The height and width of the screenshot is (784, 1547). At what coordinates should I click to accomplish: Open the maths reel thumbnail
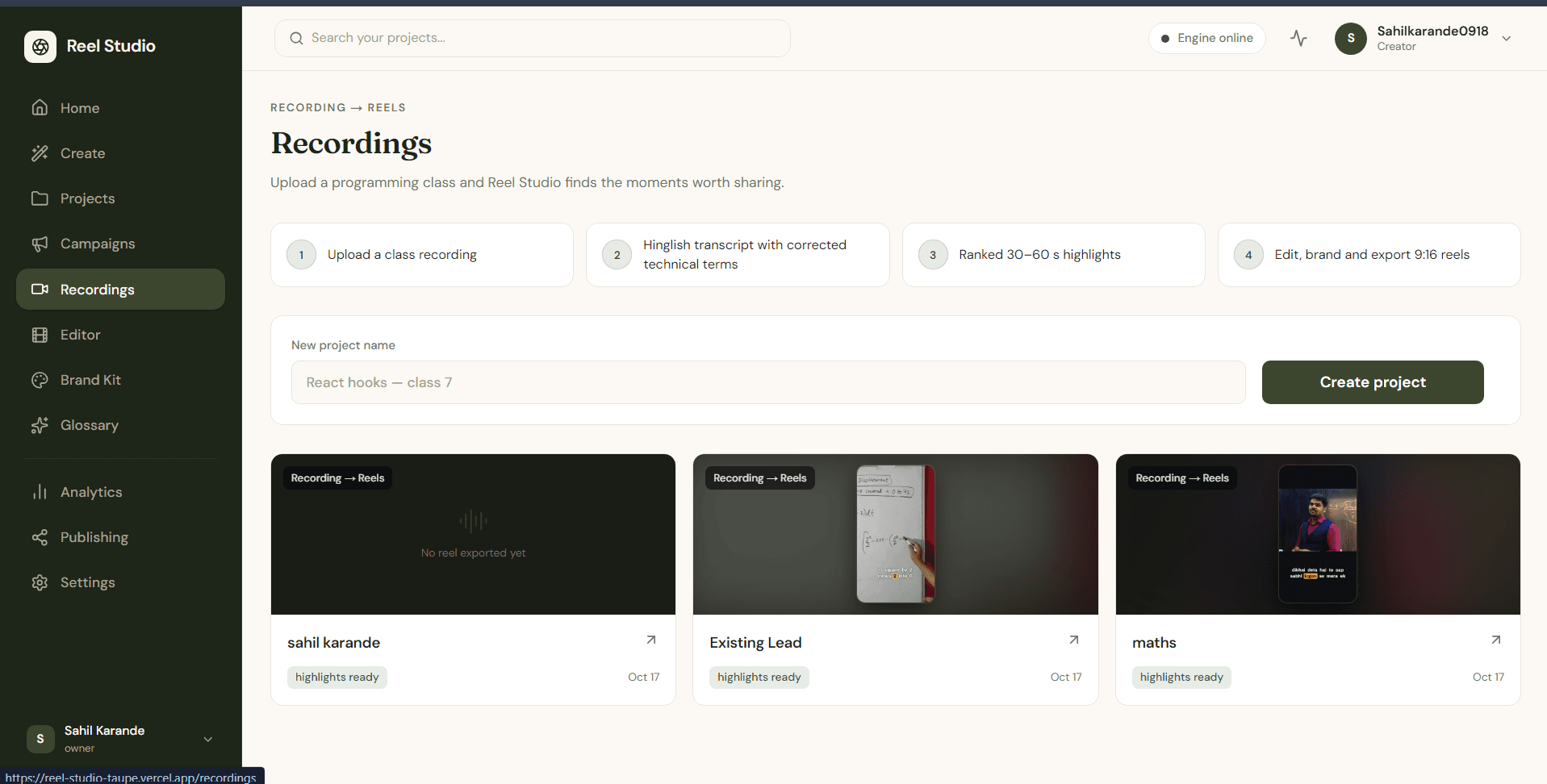tap(1318, 534)
